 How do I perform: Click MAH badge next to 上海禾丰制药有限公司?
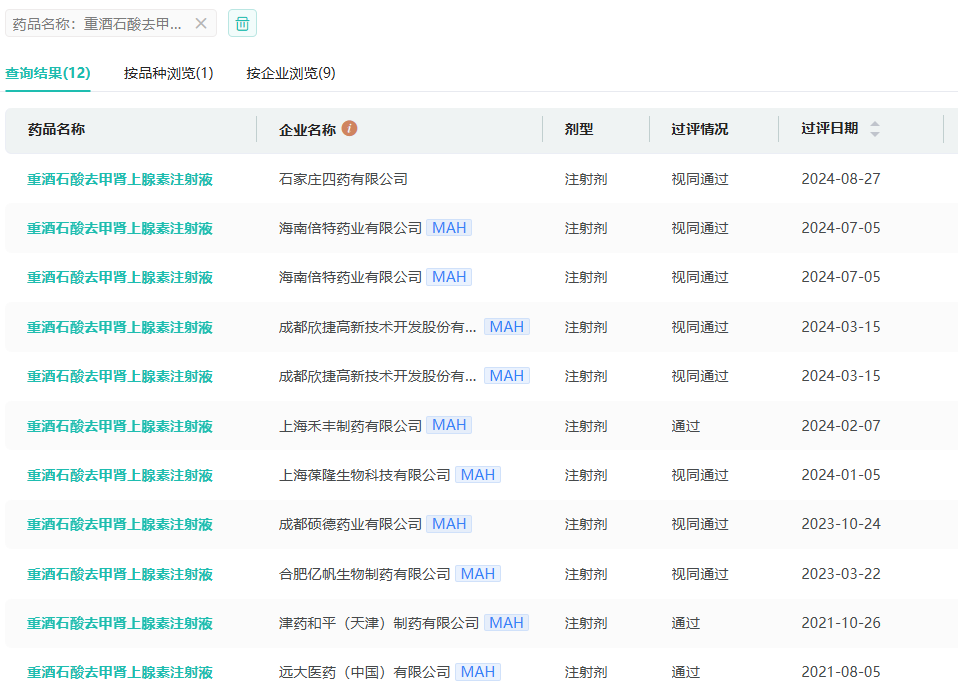(x=449, y=425)
